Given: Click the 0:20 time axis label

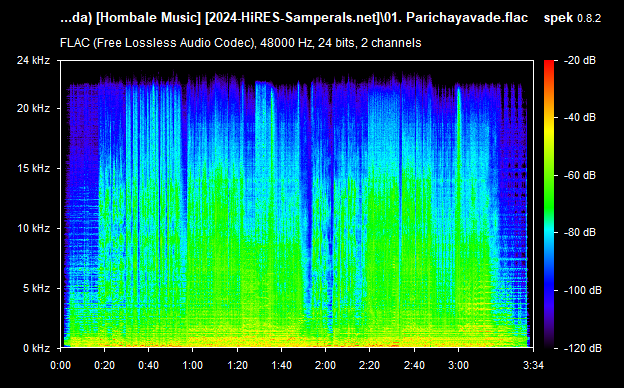Looking at the screenshot, I should (x=105, y=365).
